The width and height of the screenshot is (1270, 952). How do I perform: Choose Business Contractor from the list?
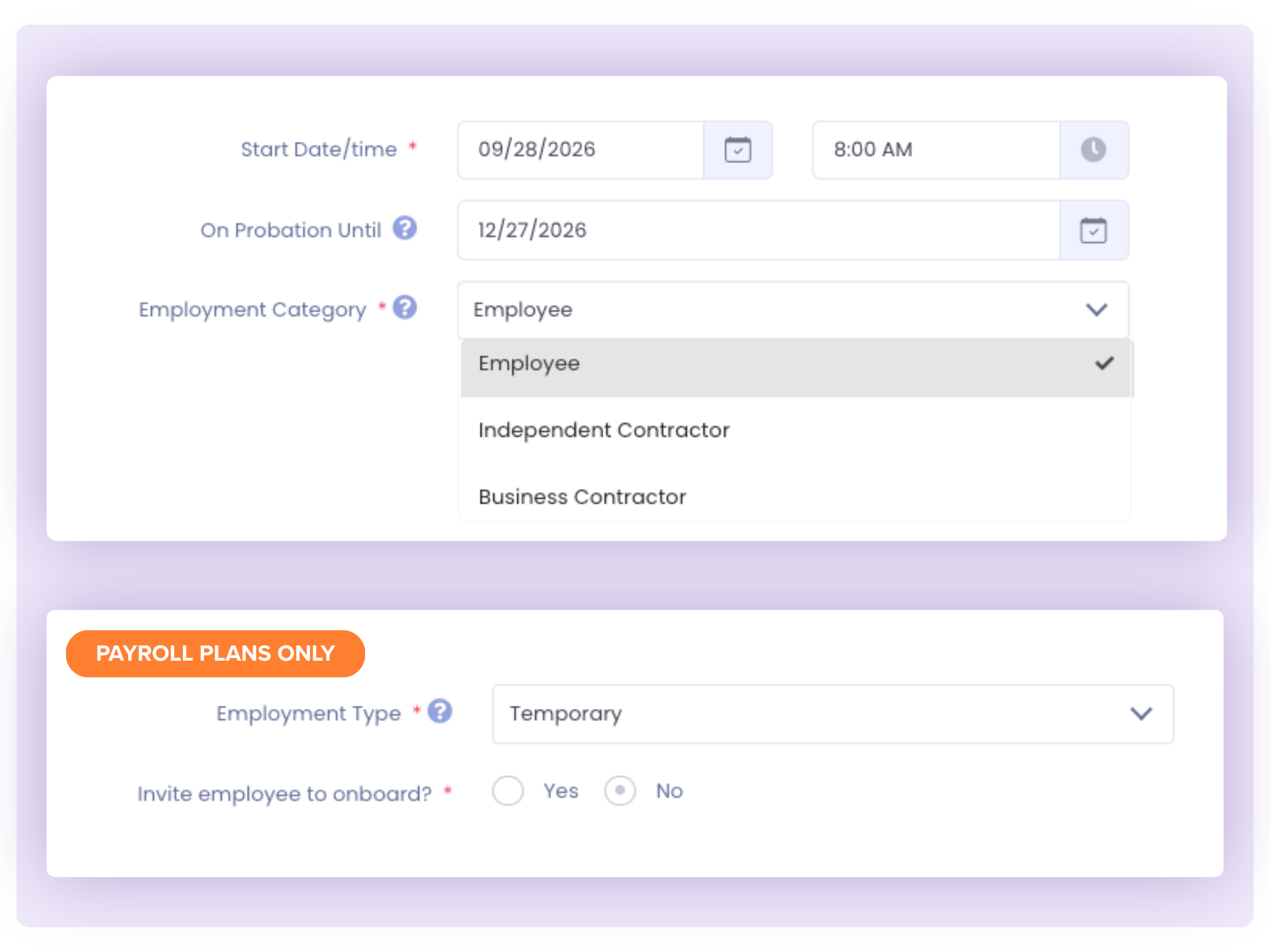point(796,496)
